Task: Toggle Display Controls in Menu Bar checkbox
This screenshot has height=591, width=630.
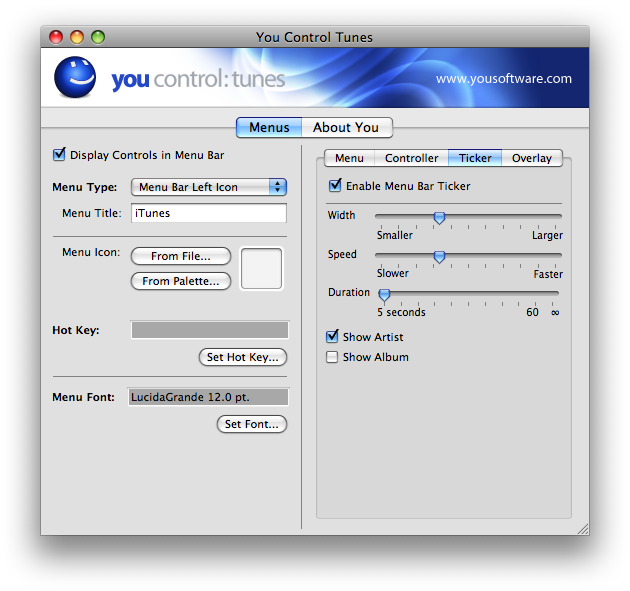Action: point(59,155)
